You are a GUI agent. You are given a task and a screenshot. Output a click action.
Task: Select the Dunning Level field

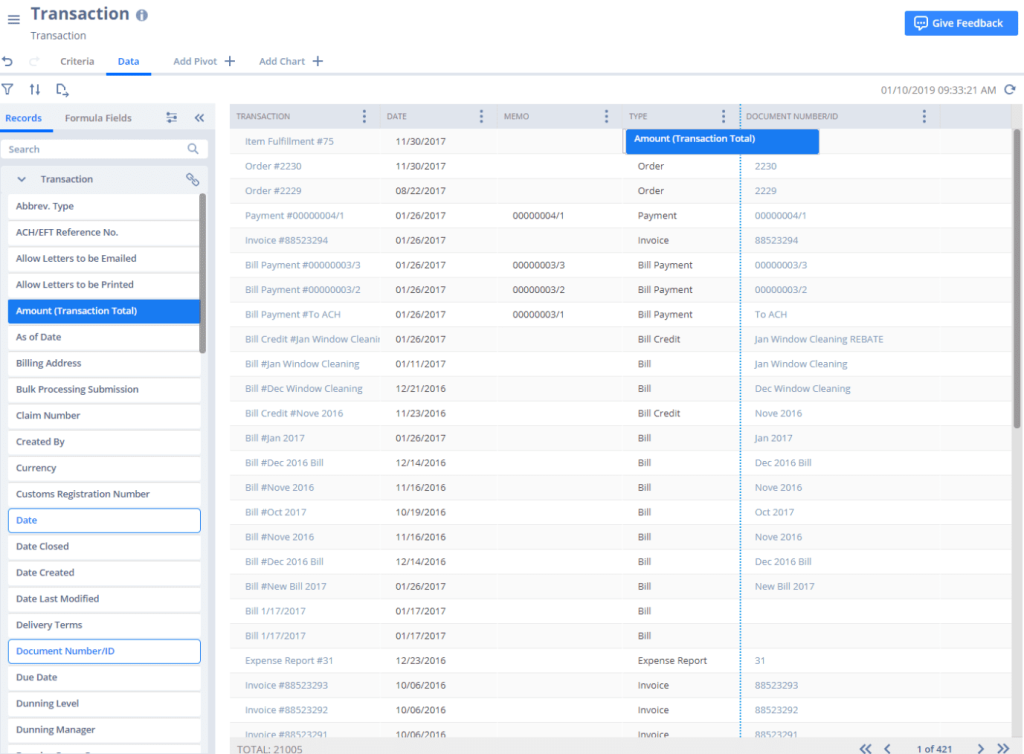pos(104,703)
